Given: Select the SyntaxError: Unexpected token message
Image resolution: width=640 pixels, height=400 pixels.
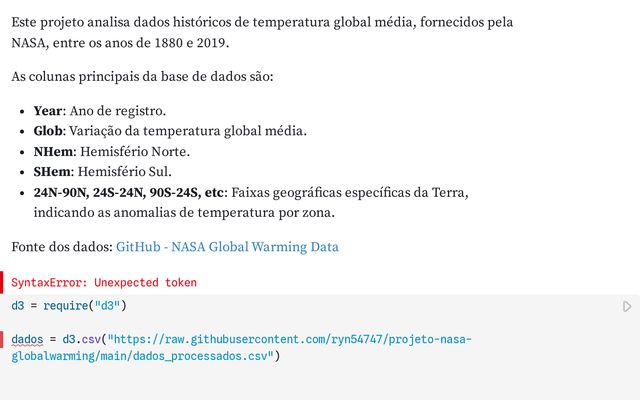Looking at the screenshot, I should [104, 282].
